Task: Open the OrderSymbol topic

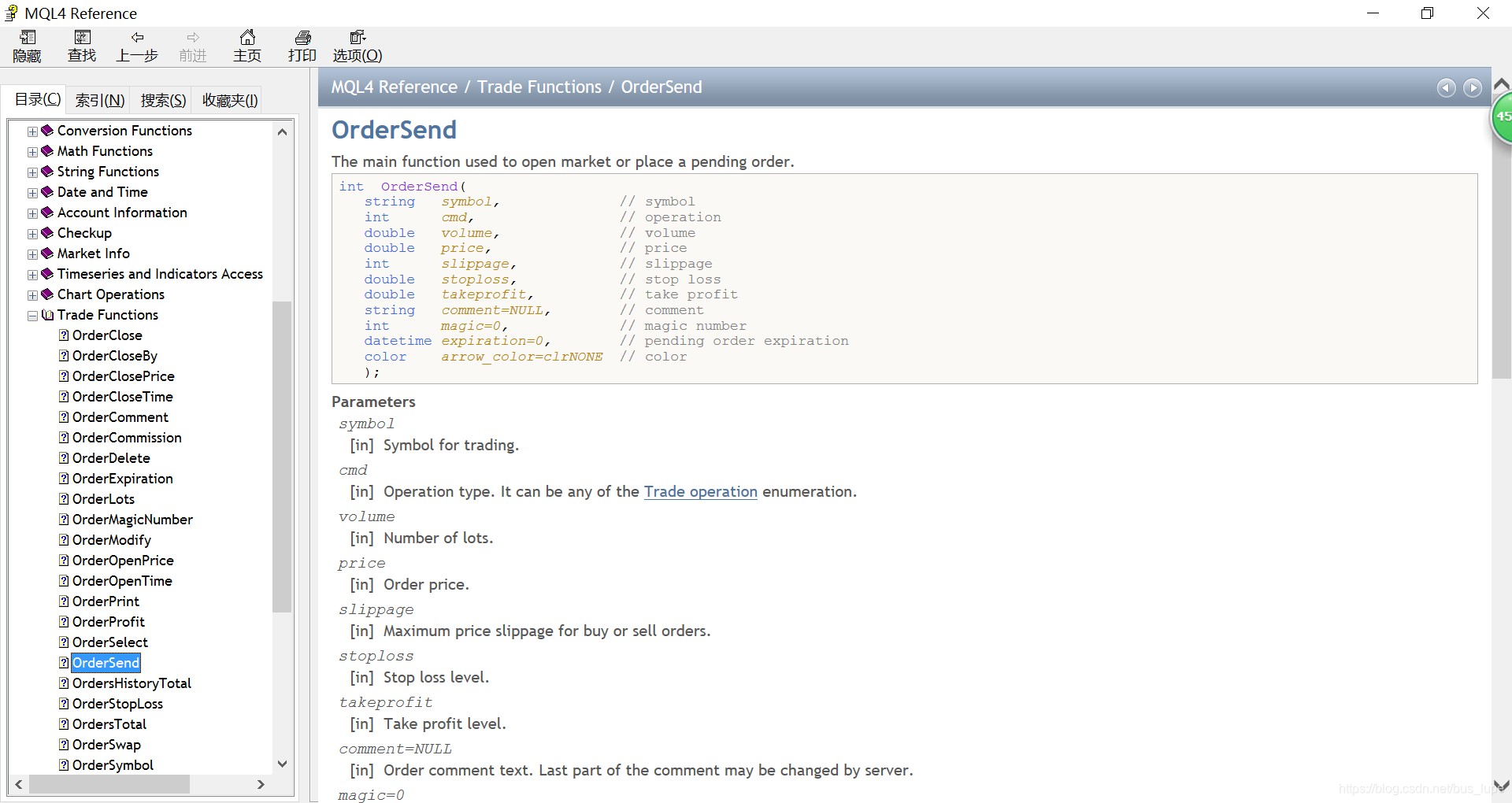Action: 113,765
